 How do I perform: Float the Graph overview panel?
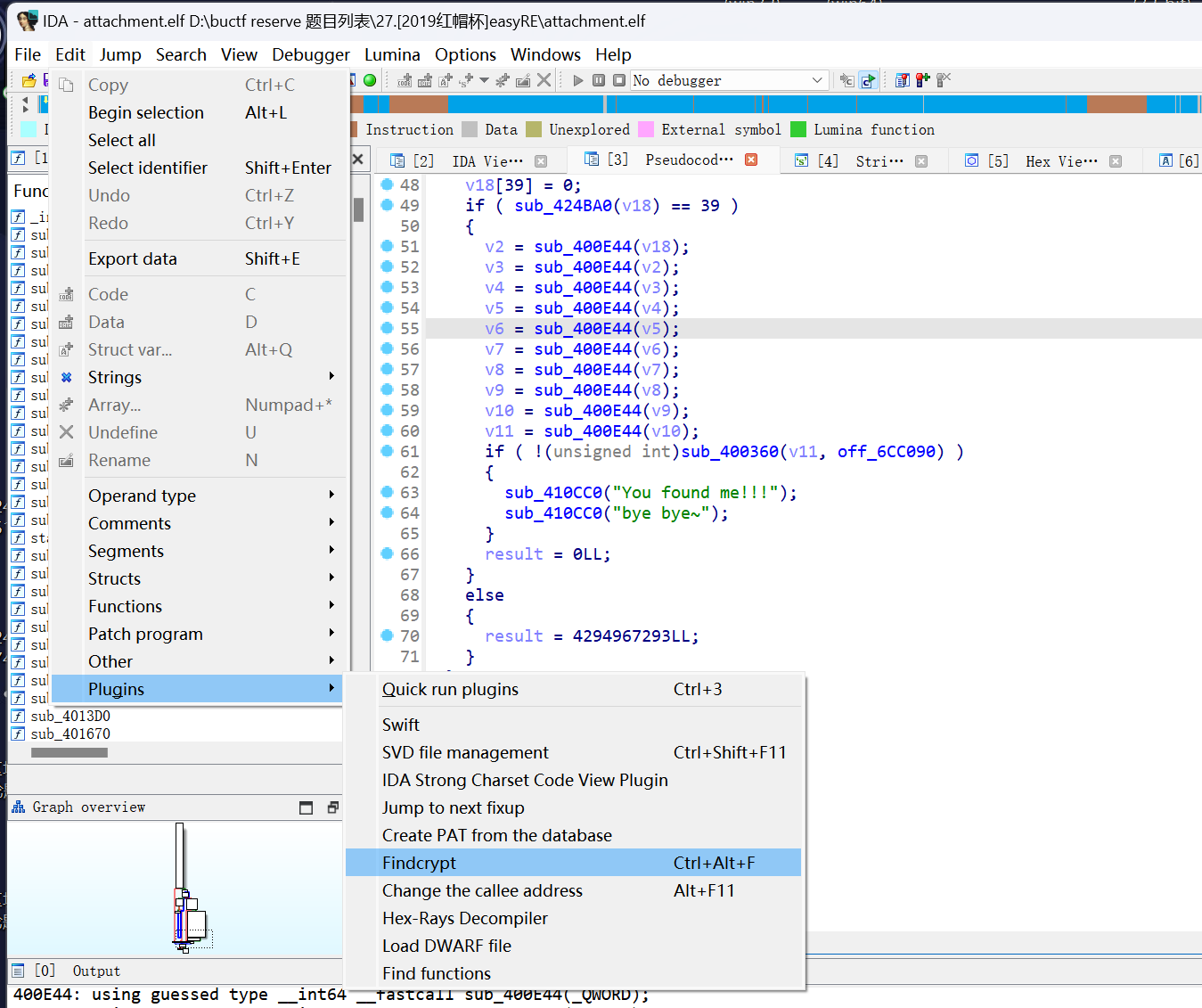point(333,807)
